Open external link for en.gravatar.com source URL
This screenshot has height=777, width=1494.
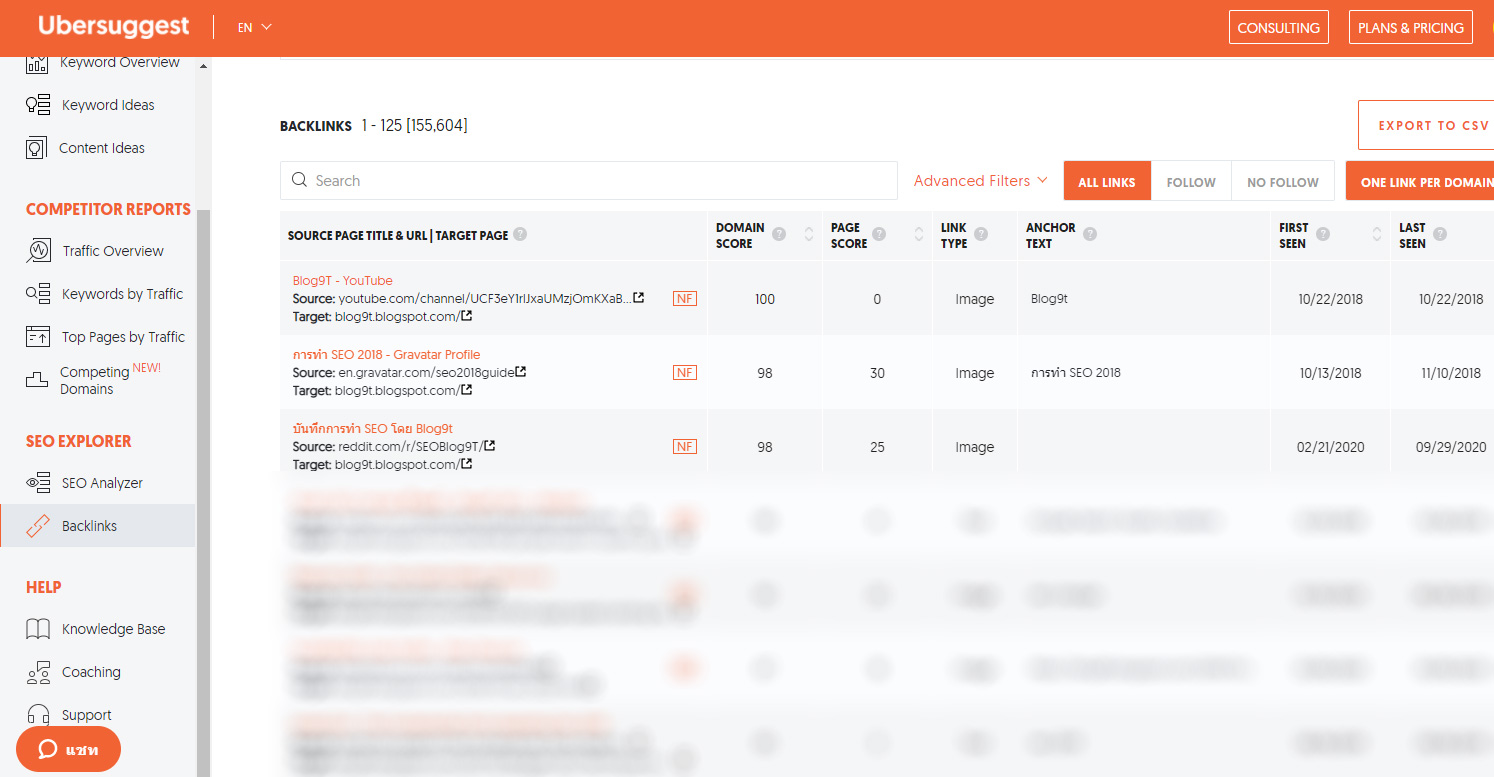521,372
